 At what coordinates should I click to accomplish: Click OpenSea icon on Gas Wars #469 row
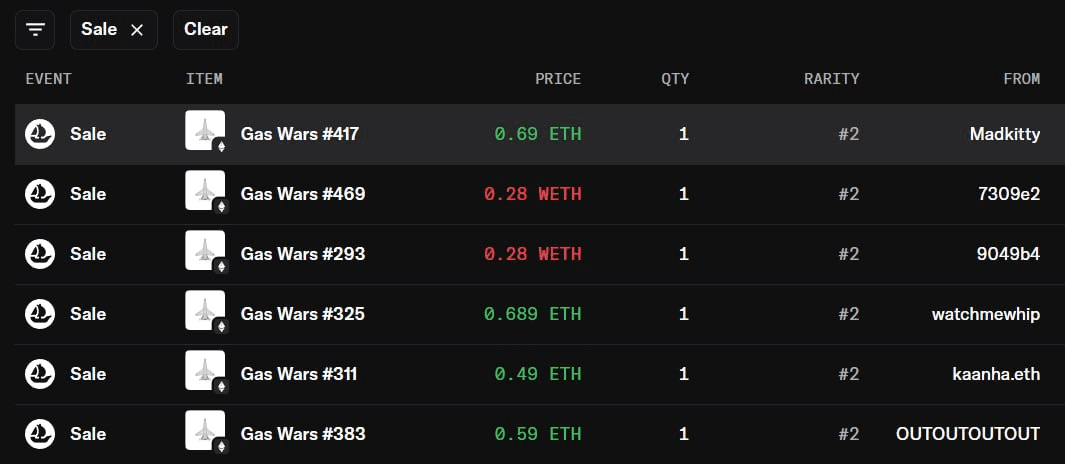click(x=40, y=194)
